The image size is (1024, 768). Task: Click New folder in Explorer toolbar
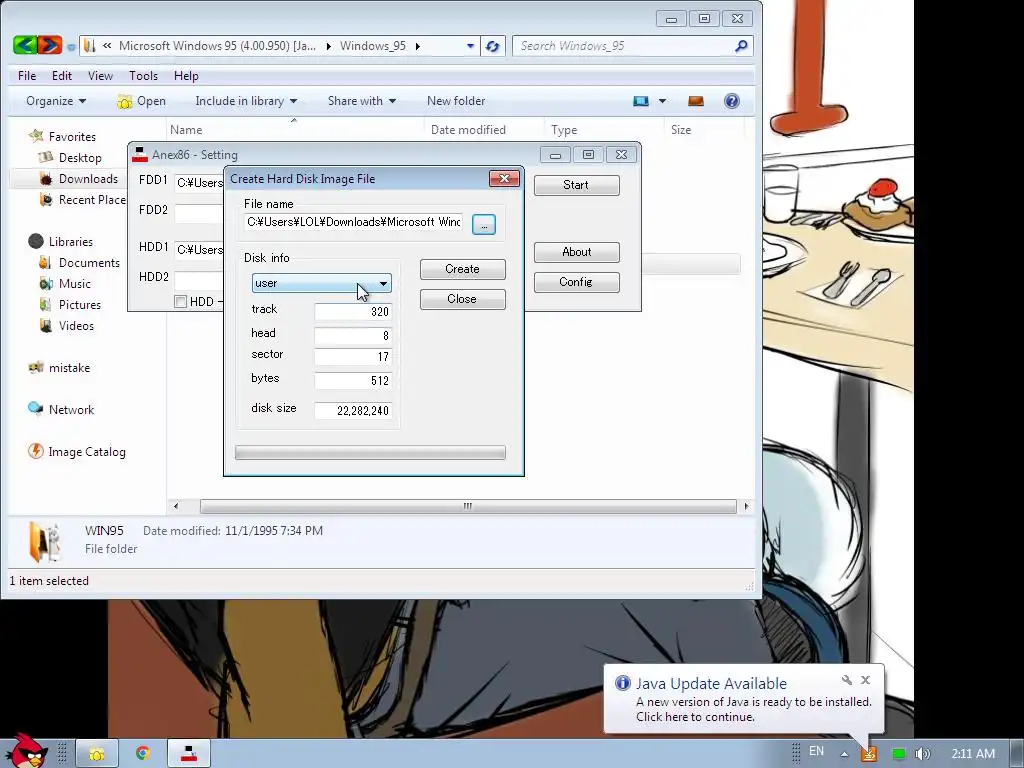point(456,101)
